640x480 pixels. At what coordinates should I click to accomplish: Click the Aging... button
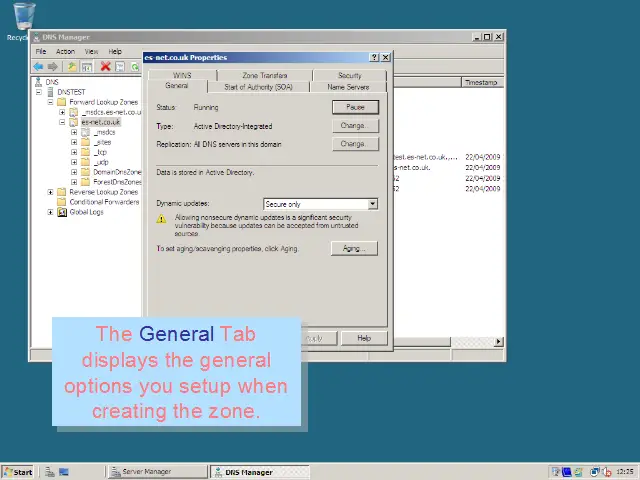[354, 248]
